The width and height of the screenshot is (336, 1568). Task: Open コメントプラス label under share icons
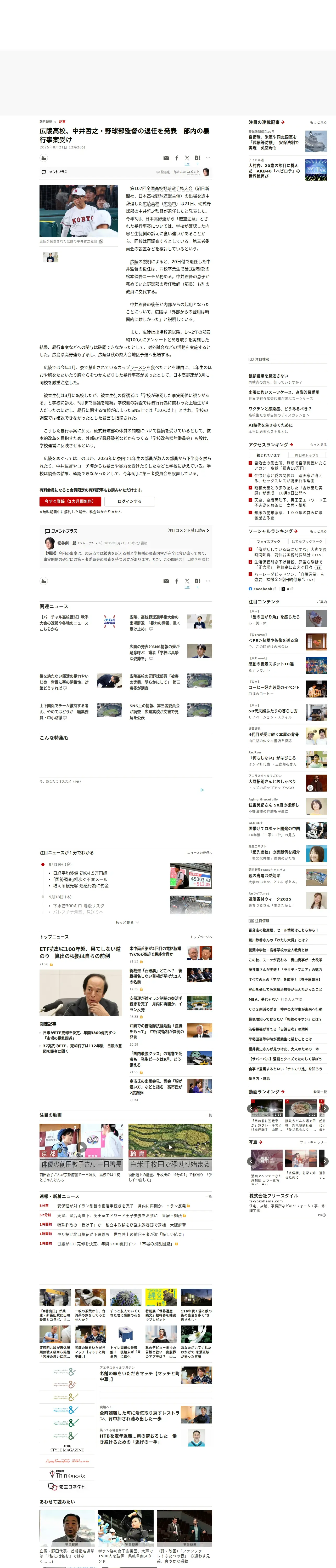[x=54, y=172]
